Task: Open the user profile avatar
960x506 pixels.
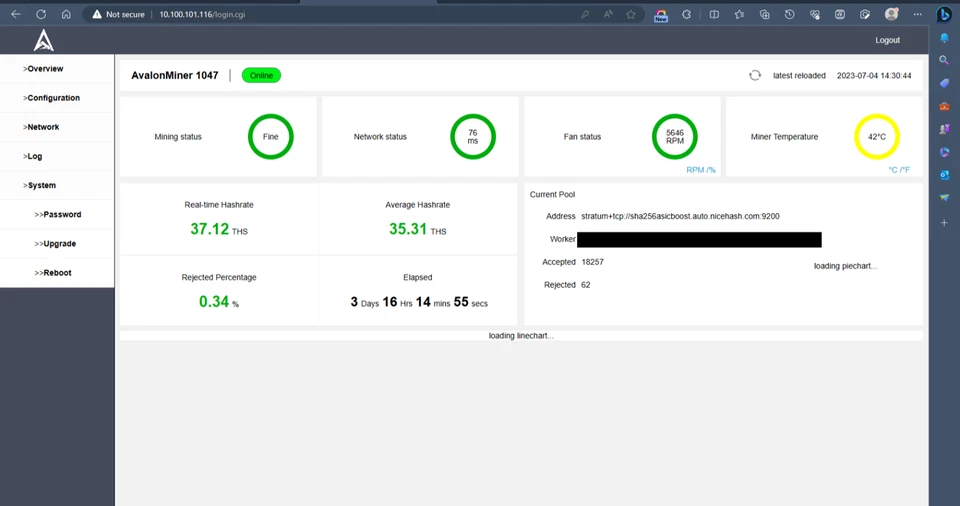Action: pos(891,13)
